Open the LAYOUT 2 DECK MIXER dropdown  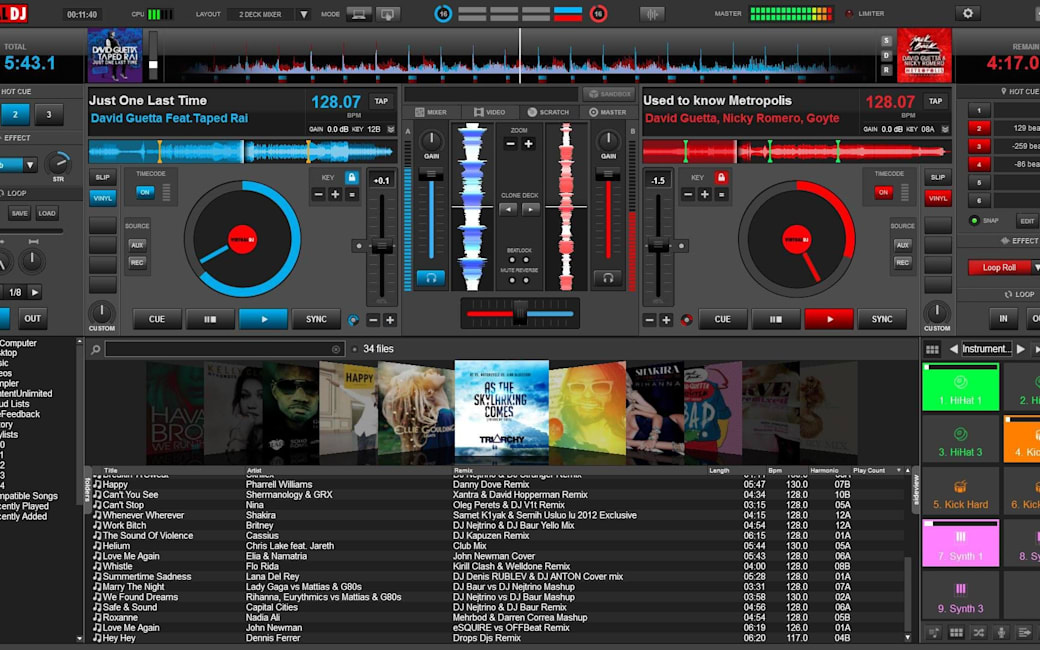coord(304,14)
